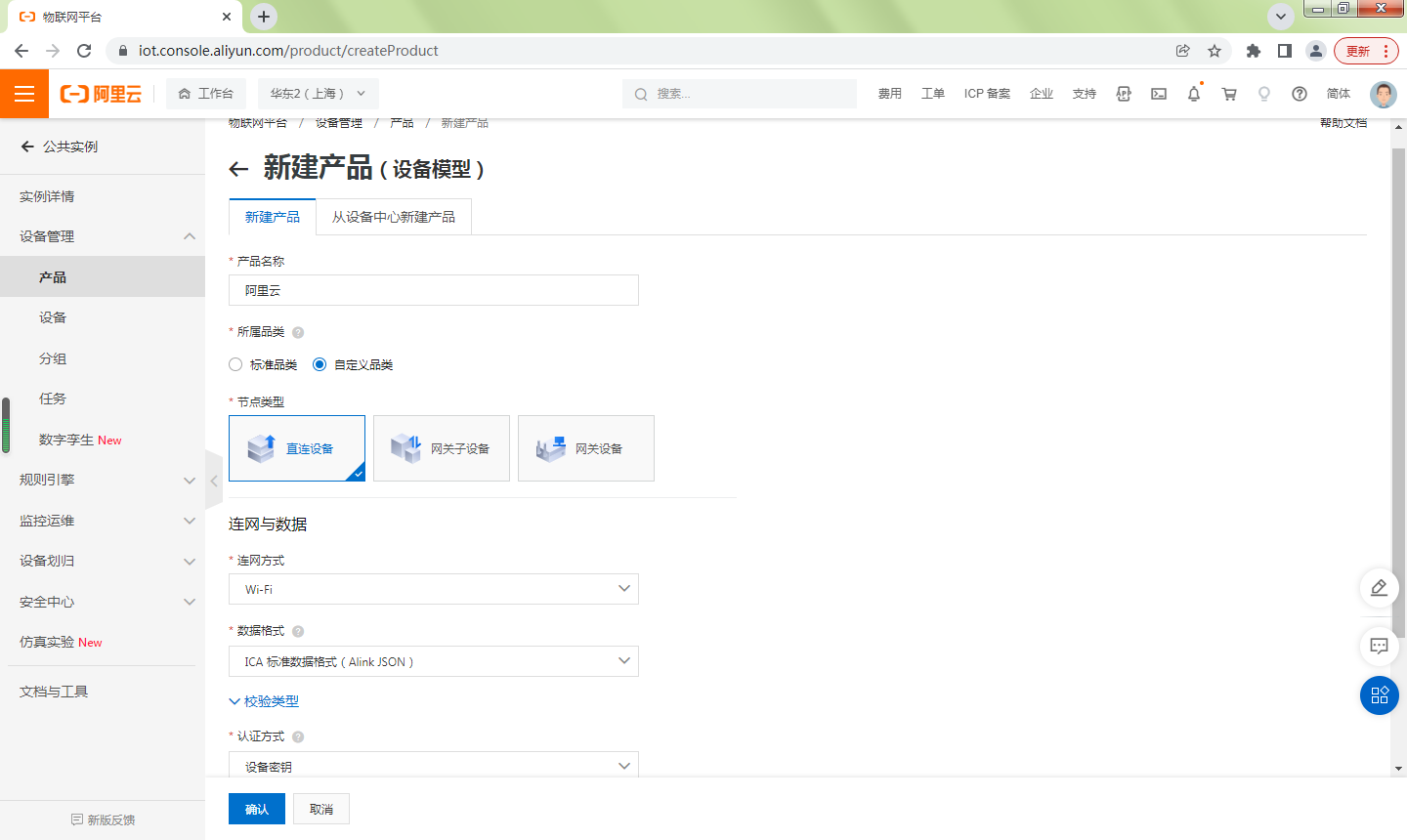Go back using arrow beside 新建产品 title

tap(238, 169)
